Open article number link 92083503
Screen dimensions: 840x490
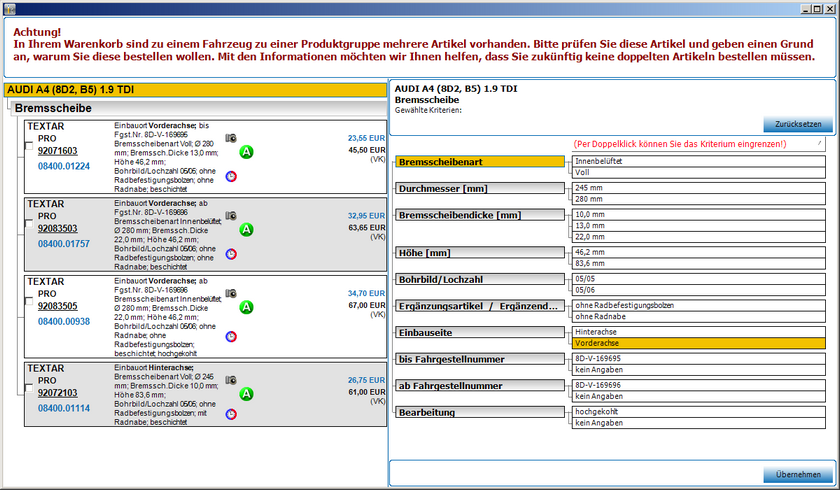57,229
